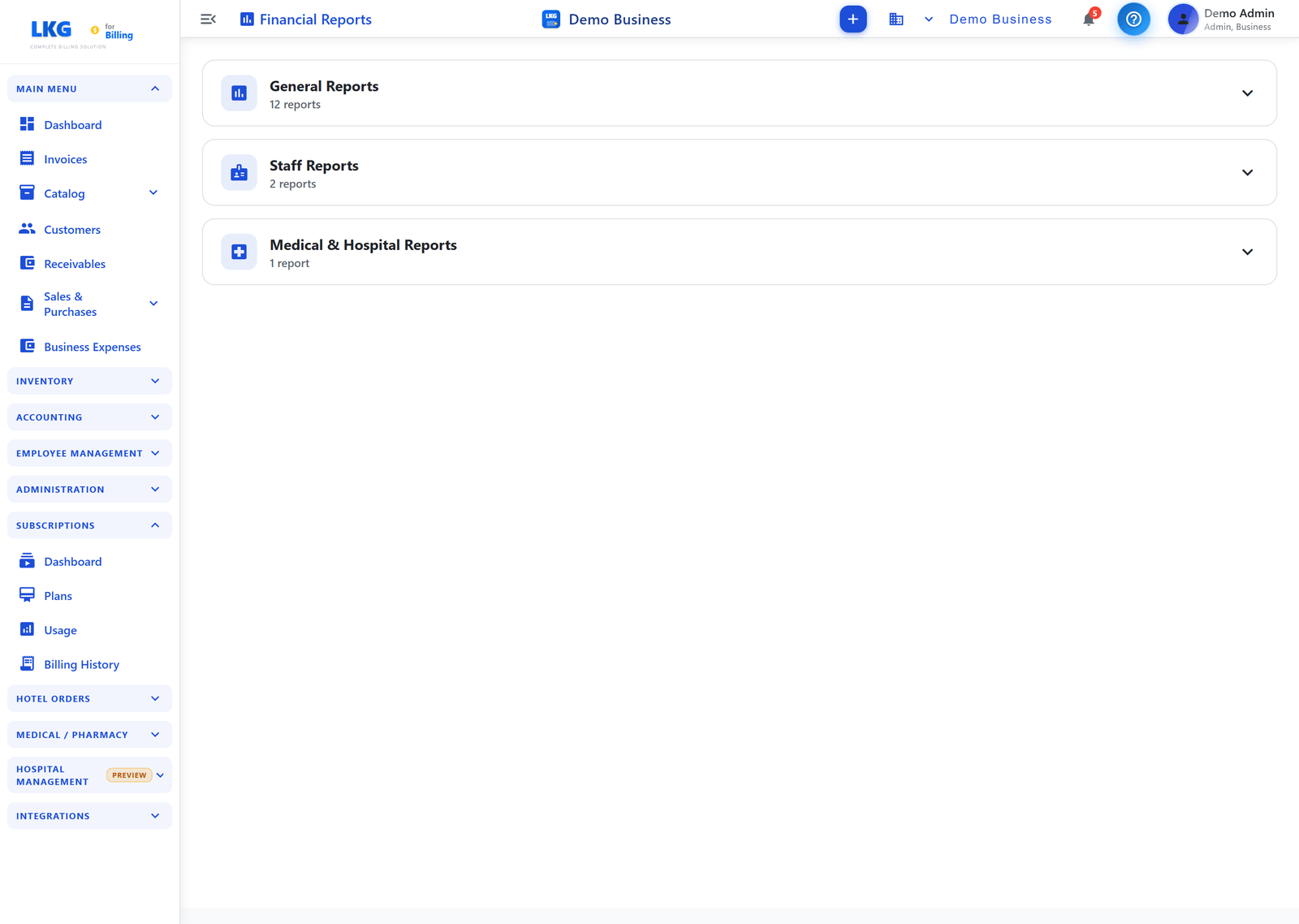The image size is (1299, 924).
Task: Open the Plans subscription page
Action: [x=58, y=596]
